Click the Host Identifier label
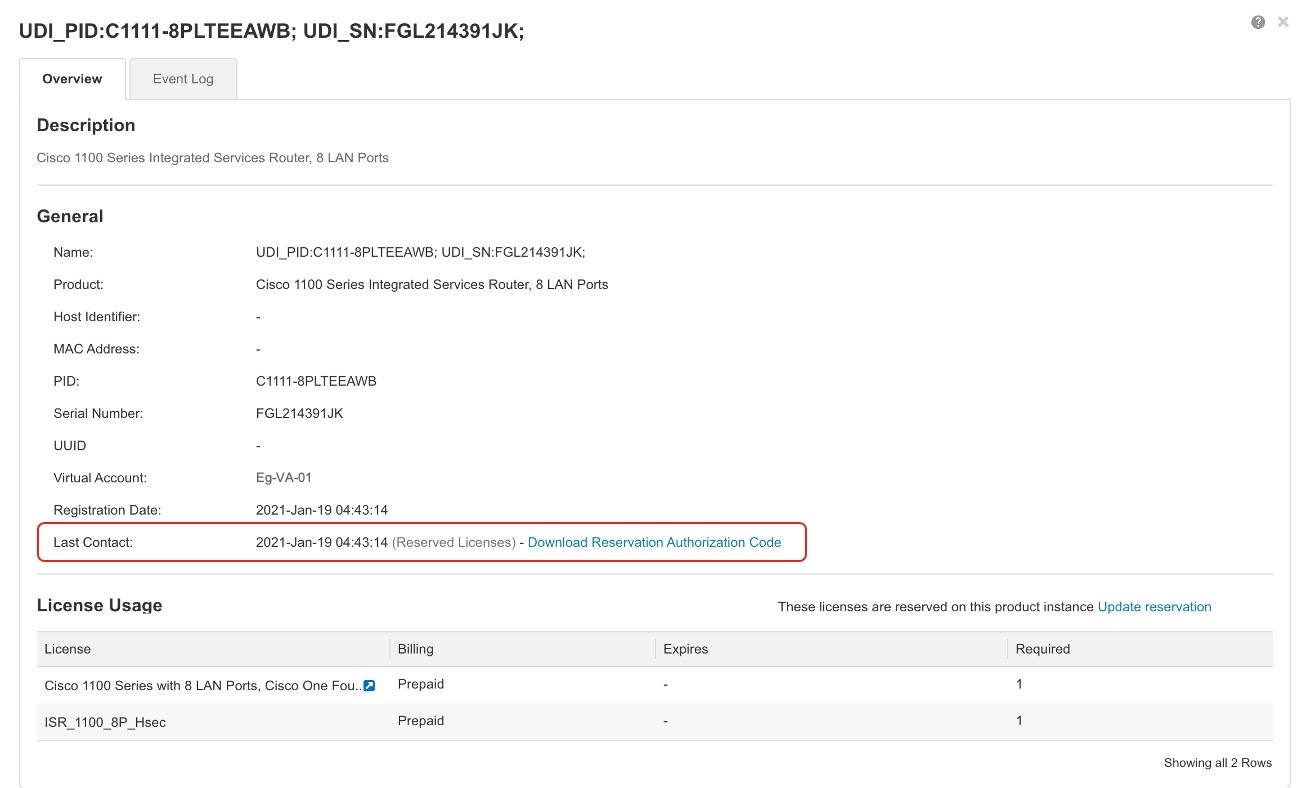This screenshot has height=788, width=1311. coord(97,317)
